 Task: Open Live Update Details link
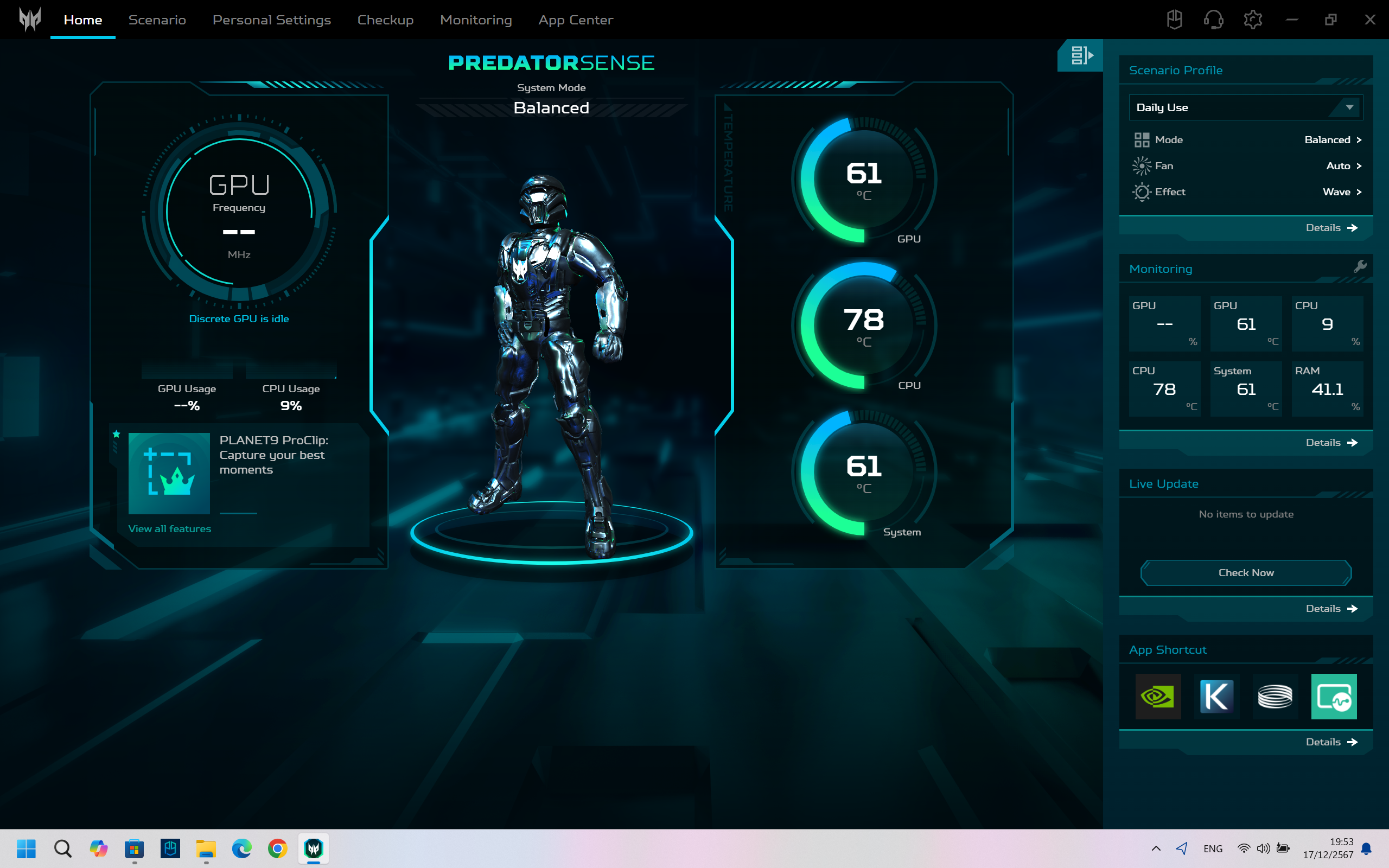click(x=1331, y=609)
